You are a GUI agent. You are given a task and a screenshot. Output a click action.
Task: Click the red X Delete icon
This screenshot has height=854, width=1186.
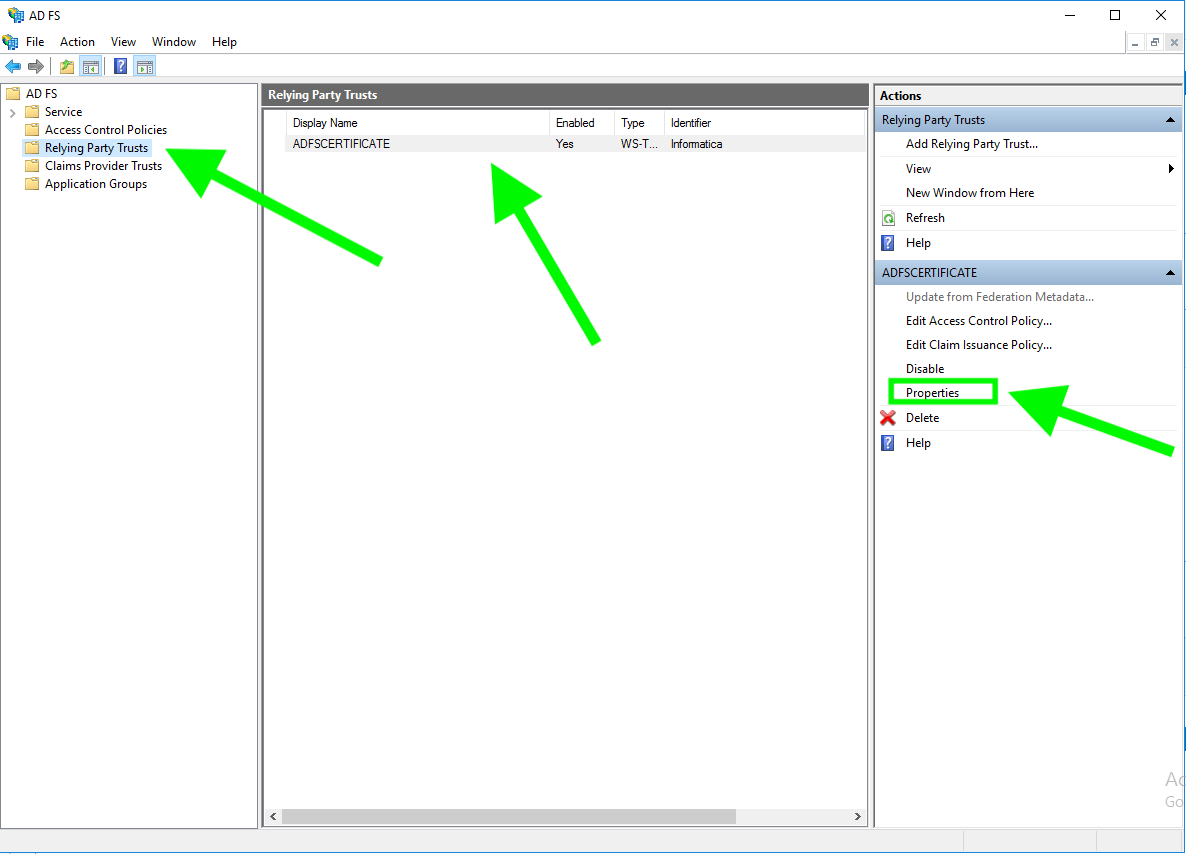[x=888, y=418]
